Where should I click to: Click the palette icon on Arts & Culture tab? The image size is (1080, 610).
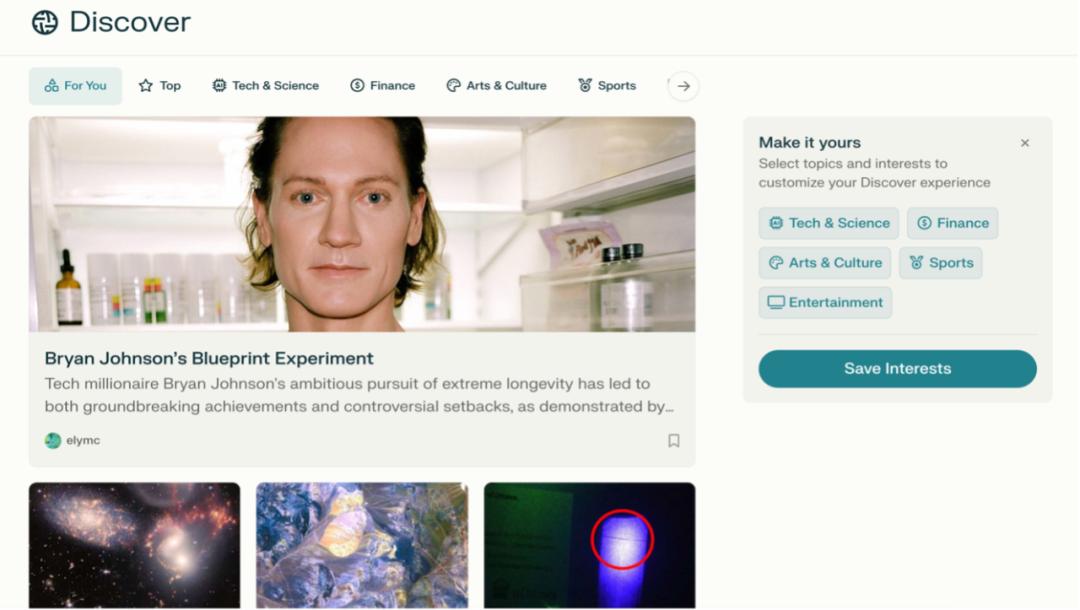453,86
